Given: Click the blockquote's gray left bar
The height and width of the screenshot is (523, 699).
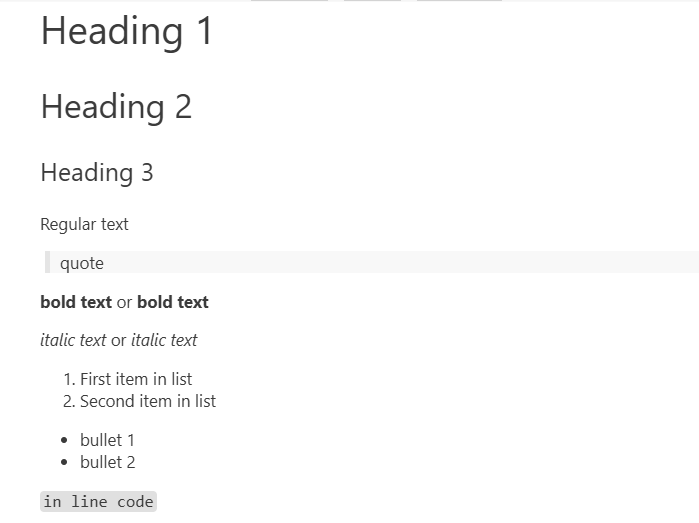Looking at the screenshot, I should [47, 263].
